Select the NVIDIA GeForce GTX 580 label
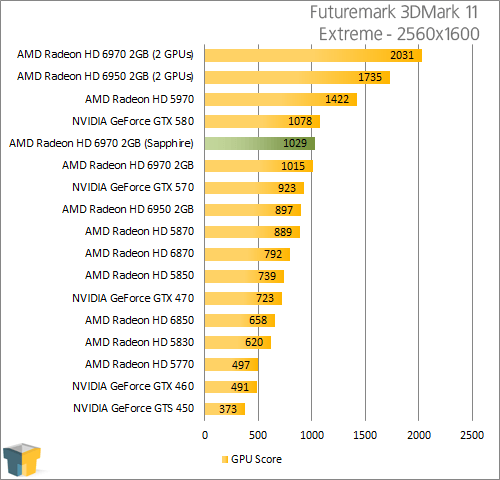Viewport: 500px width, 480px height. coord(133,121)
